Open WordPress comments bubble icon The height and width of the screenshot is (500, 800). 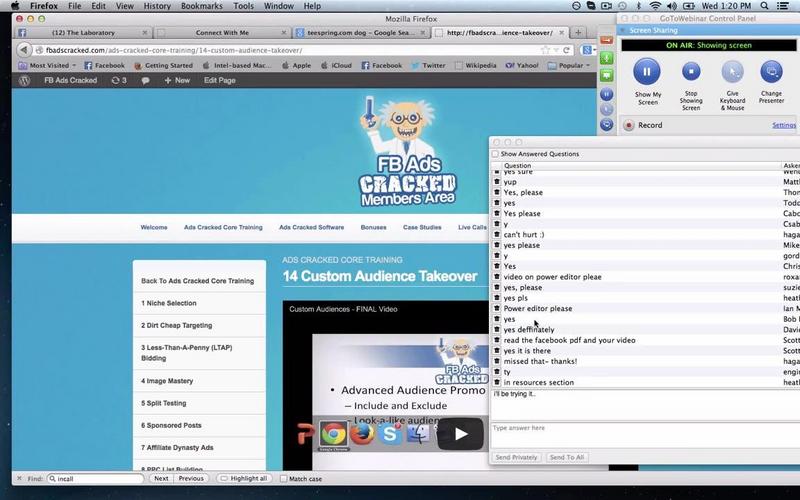tap(145, 81)
